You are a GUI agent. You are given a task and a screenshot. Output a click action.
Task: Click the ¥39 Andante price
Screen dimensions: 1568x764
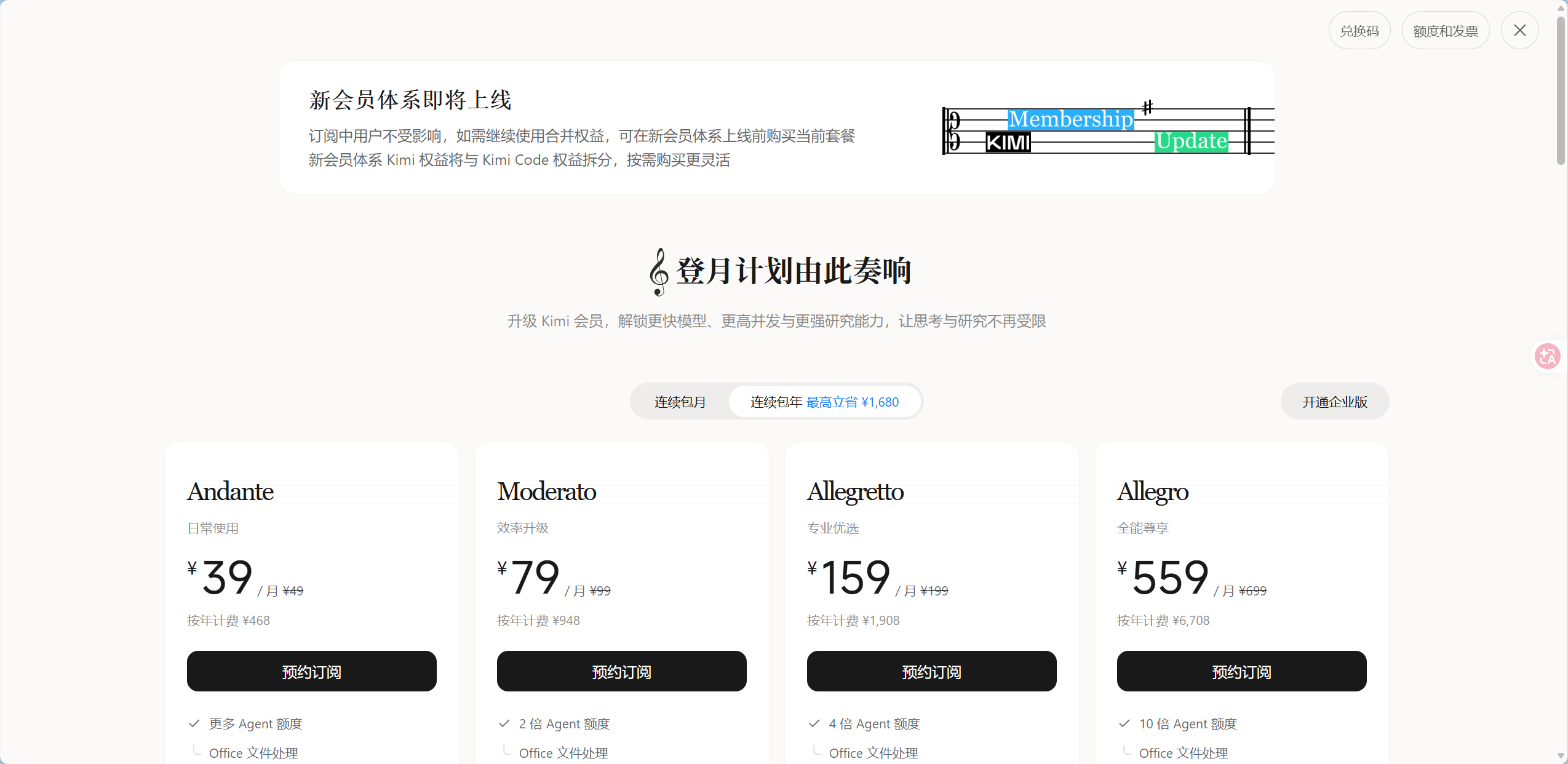[220, 577]
